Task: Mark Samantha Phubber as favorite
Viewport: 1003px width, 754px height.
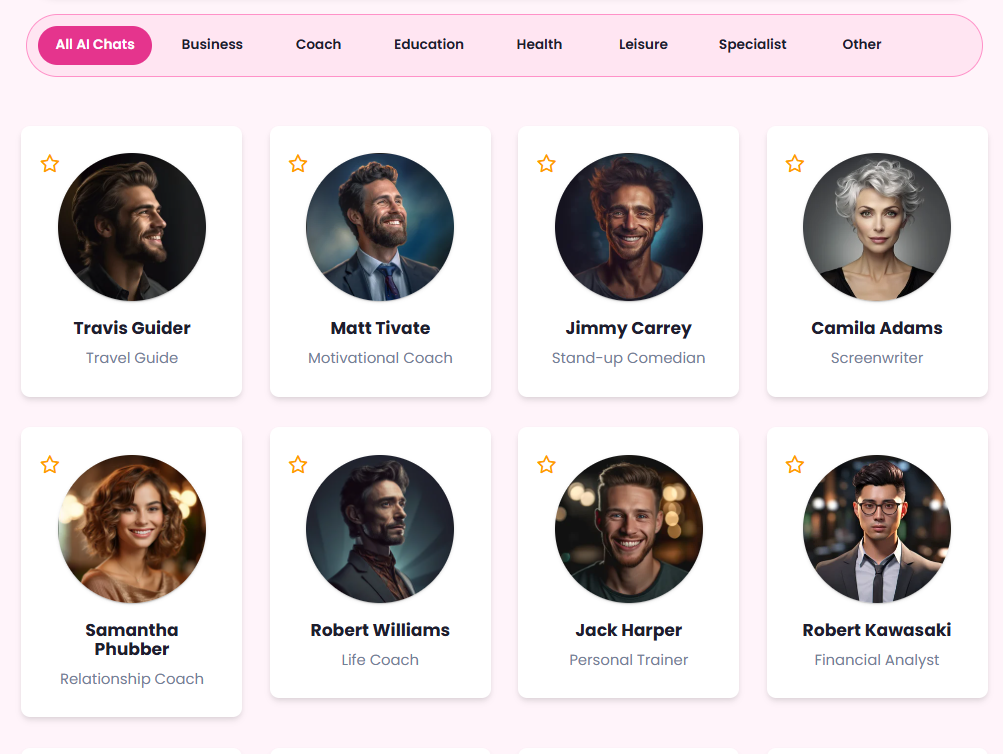Action: click(x=50, y=465)
